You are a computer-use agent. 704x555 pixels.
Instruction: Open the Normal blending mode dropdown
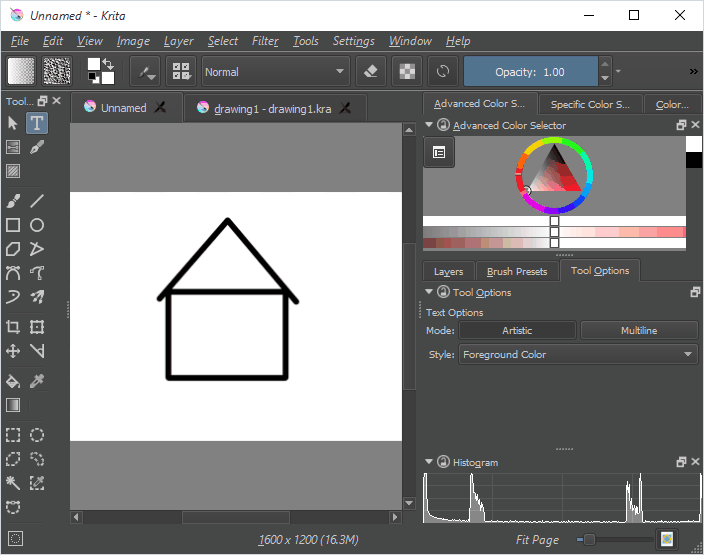point(275,71)
